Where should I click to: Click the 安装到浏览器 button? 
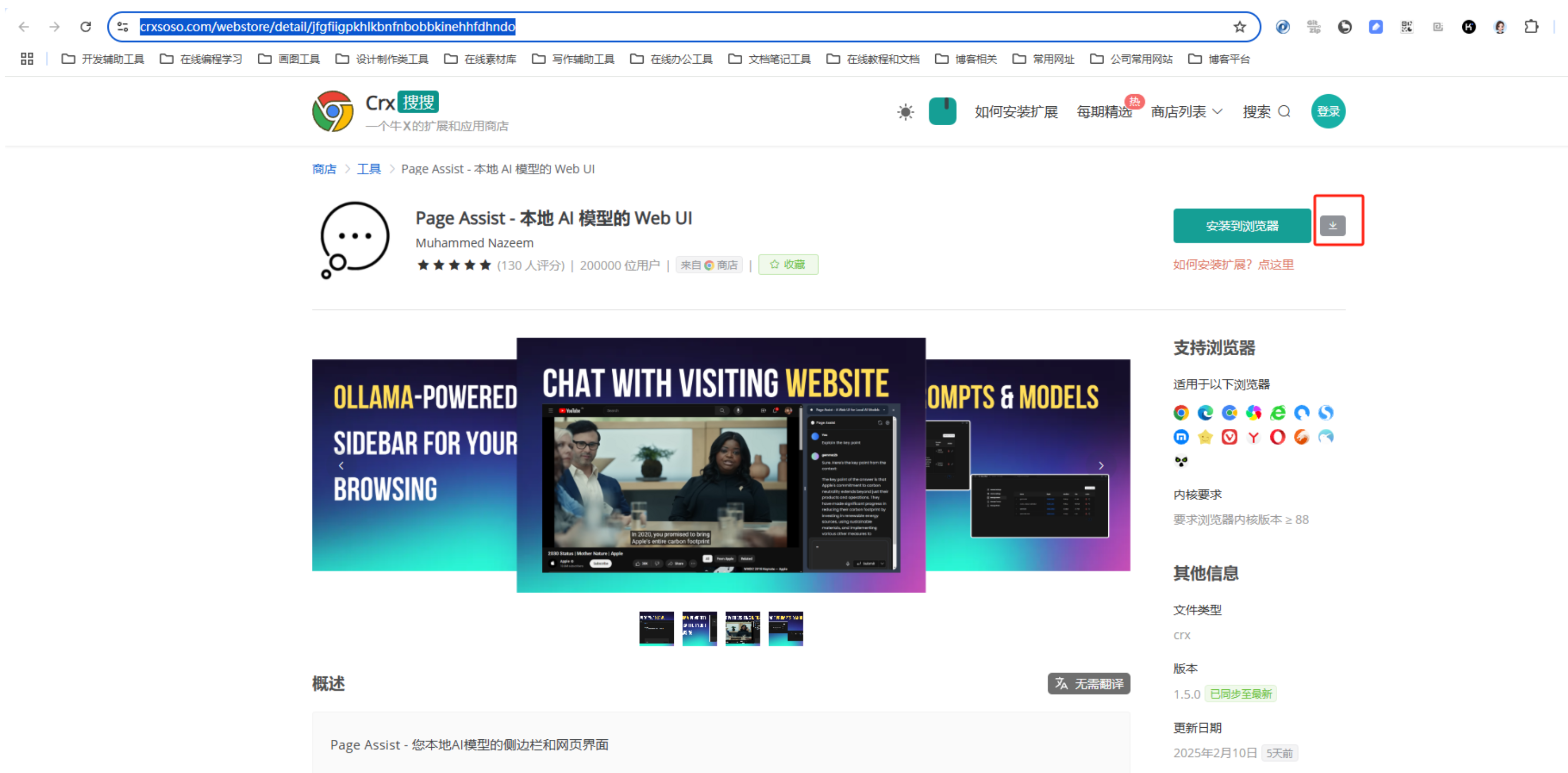click(1241, 226)
